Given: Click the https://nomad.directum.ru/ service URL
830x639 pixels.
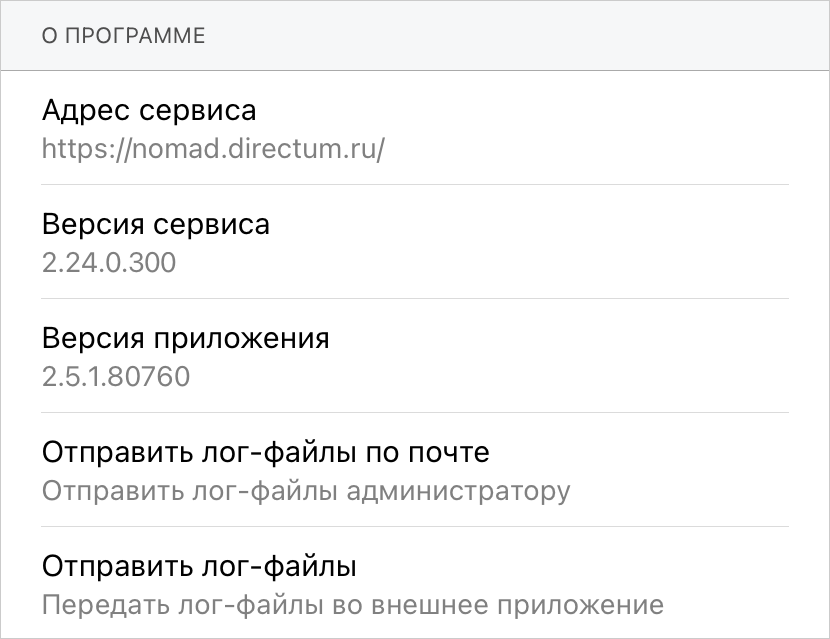Looking at the screenshot, I should (213, 149).
